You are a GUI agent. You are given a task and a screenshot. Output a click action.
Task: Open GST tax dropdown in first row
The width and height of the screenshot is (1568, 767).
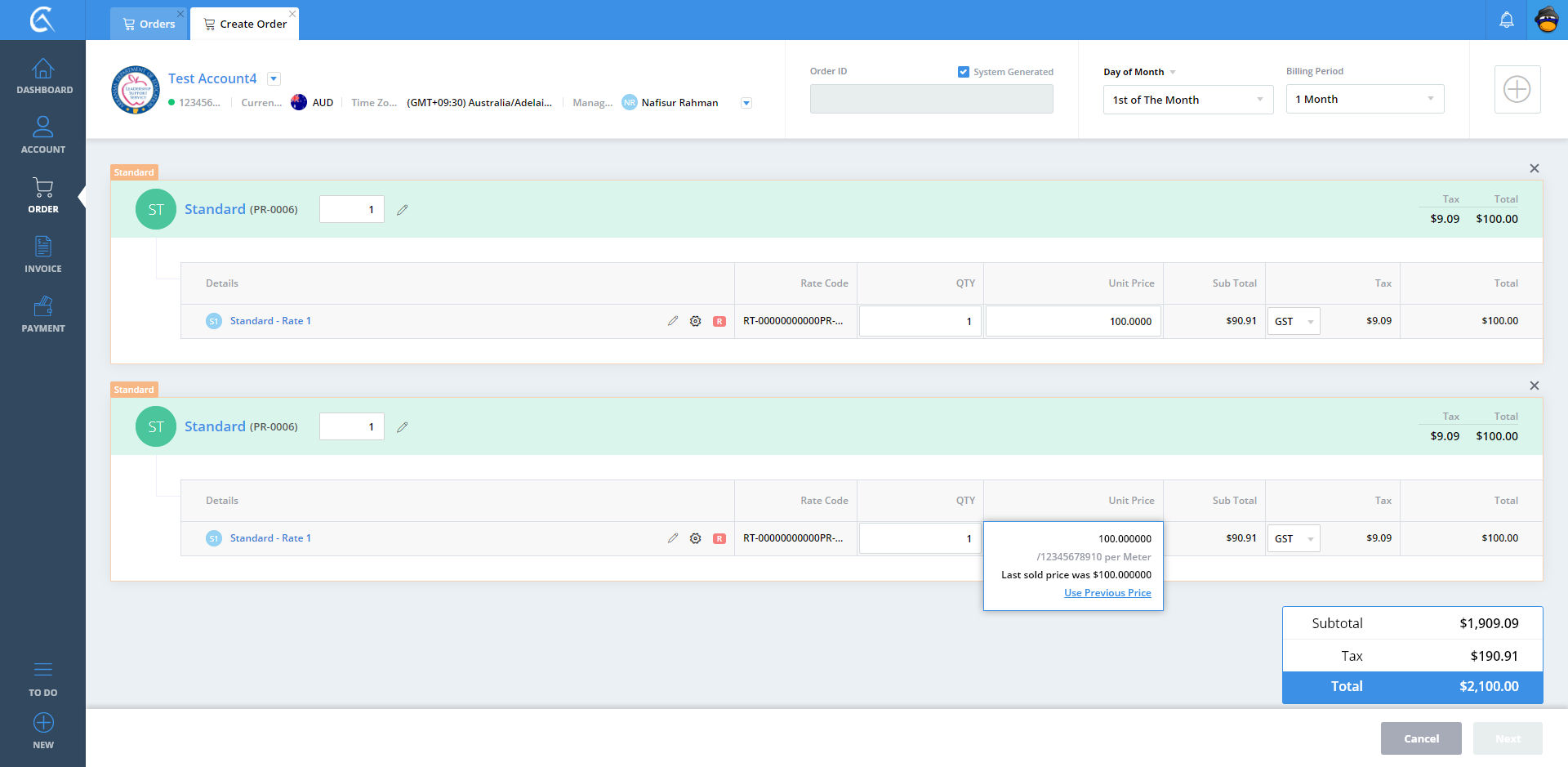point(1293,321)
